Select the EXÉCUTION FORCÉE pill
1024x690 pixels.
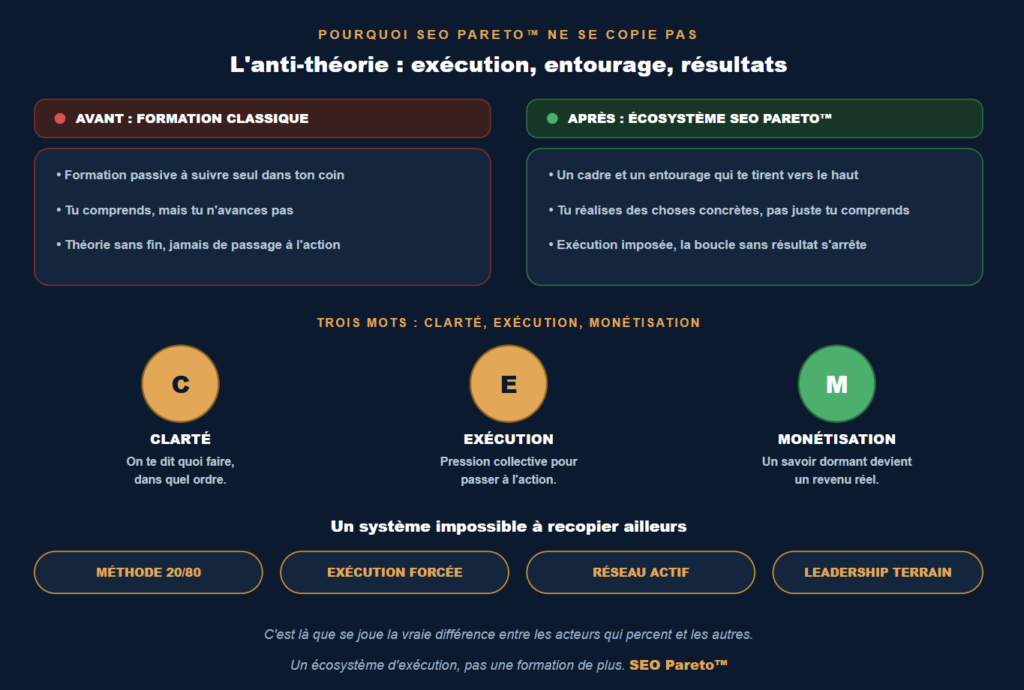[394, 572]
